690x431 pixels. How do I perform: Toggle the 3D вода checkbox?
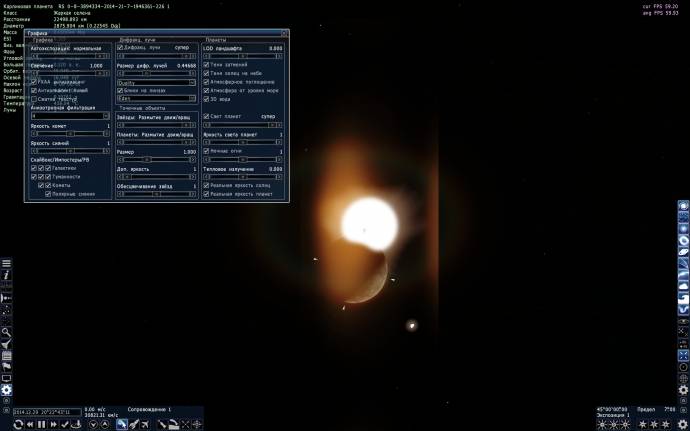point(206,99)
